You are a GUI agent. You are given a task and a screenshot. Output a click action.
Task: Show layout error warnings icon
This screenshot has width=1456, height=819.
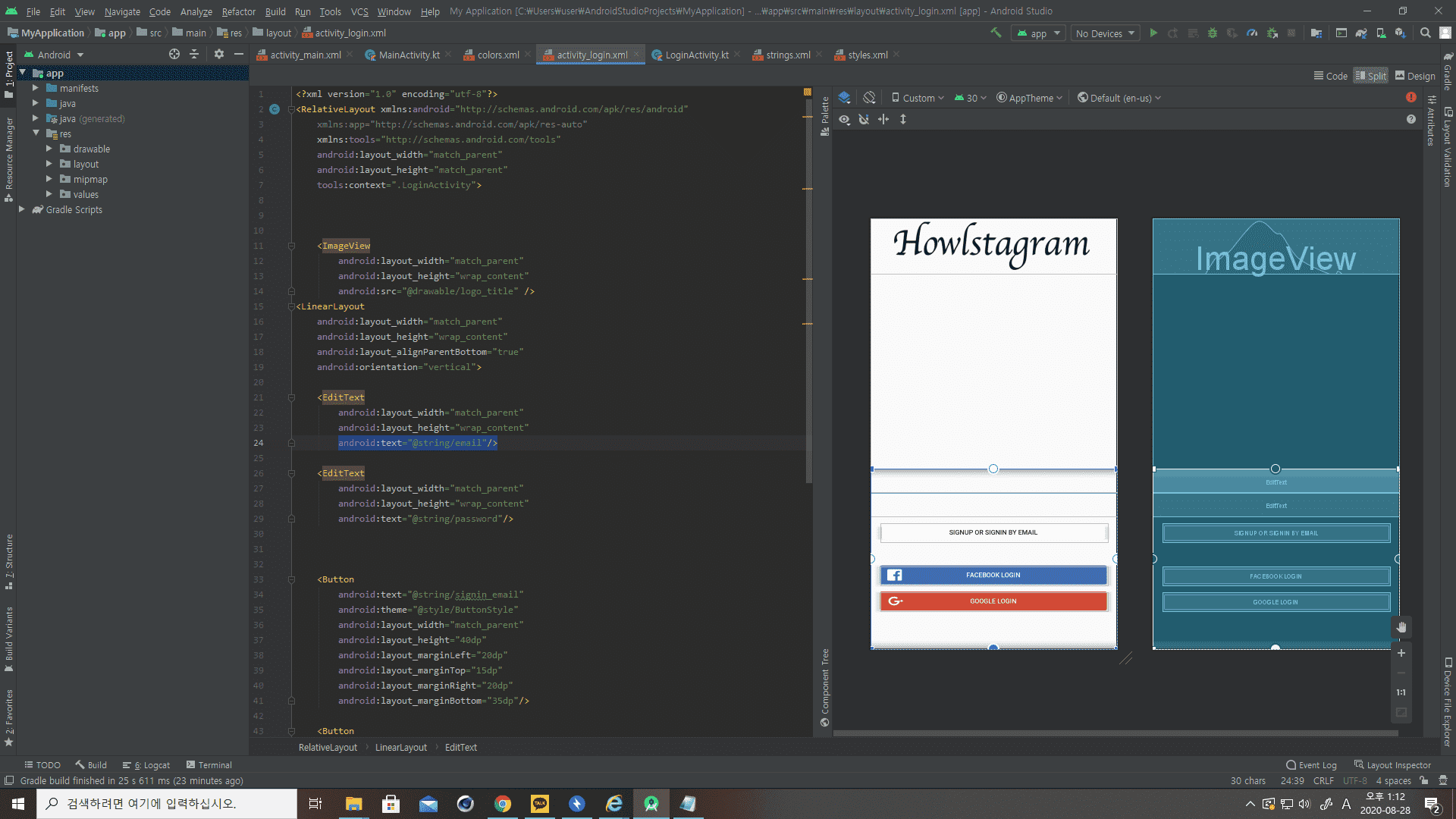click(1411, 98)
